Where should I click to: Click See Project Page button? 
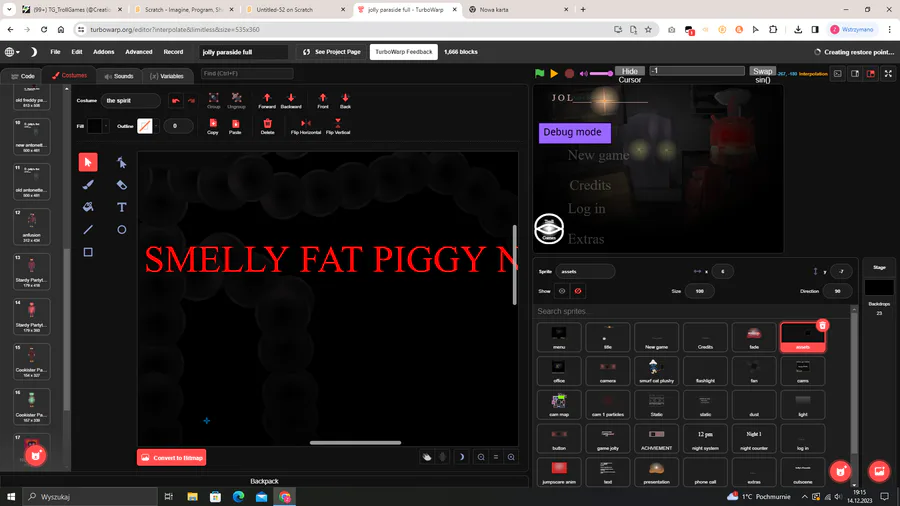coord(332,52)
